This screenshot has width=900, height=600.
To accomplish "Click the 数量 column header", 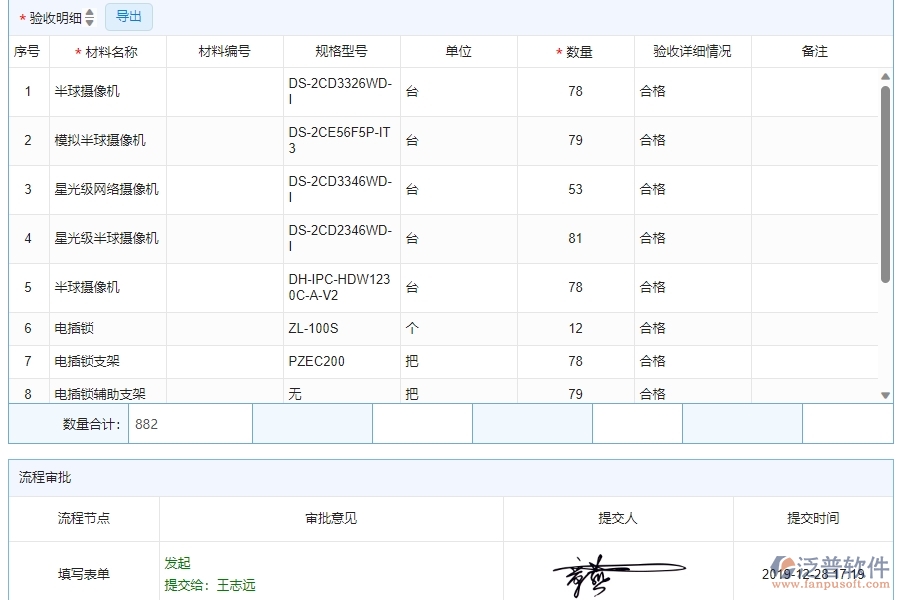I will point(576,51).
